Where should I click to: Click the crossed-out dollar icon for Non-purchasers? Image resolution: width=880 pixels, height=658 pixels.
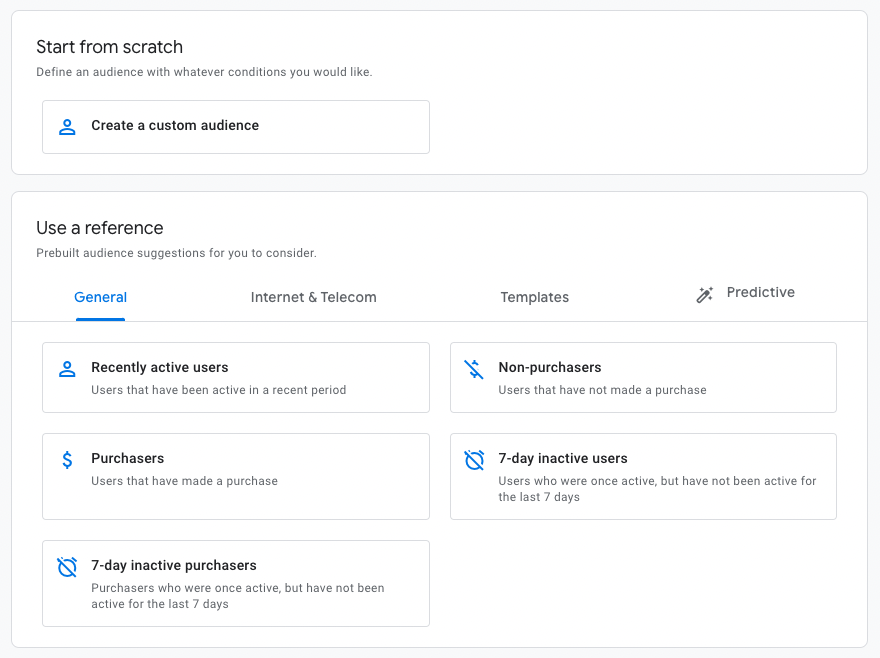coord(474,369)
